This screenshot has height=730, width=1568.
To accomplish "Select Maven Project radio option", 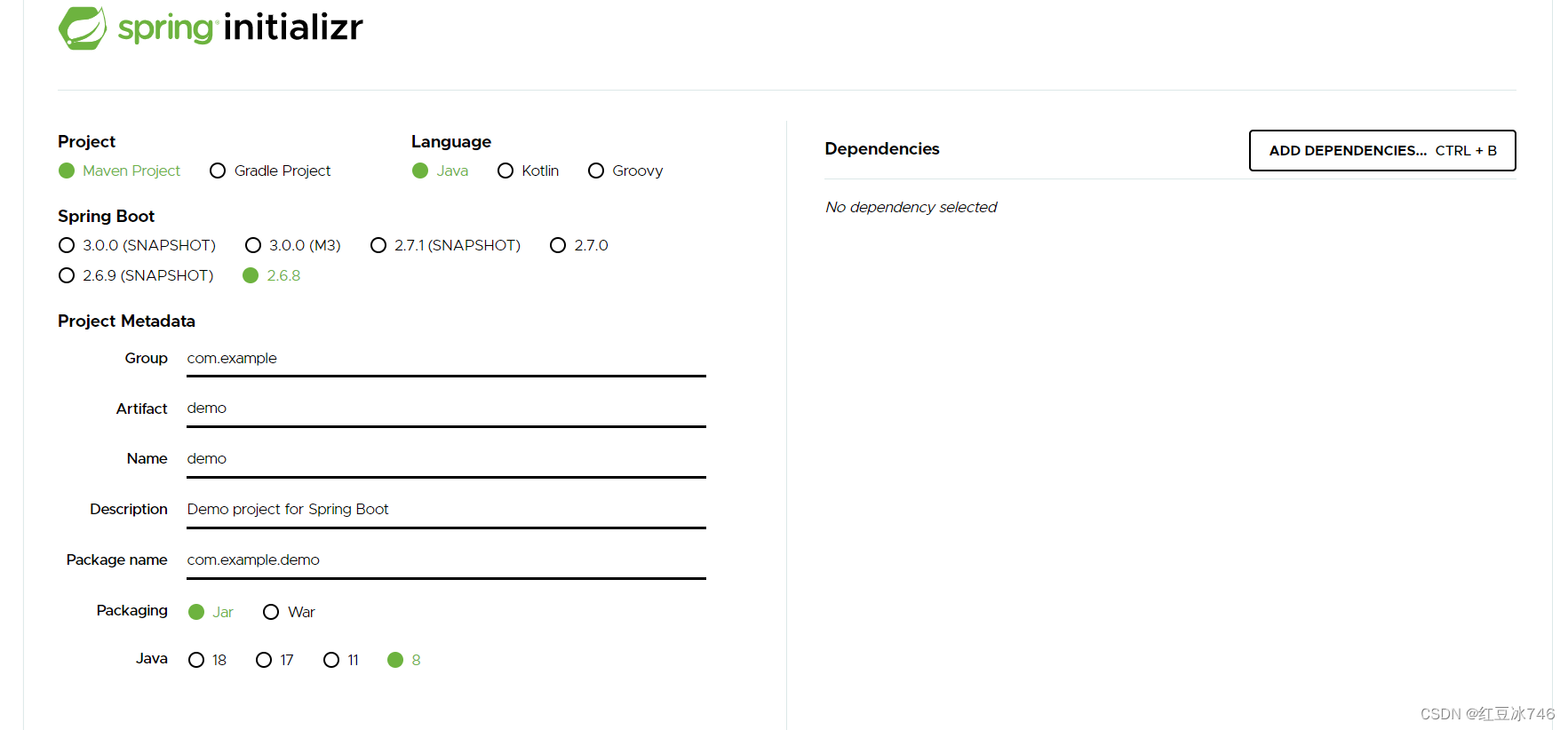I will point(119,171).
